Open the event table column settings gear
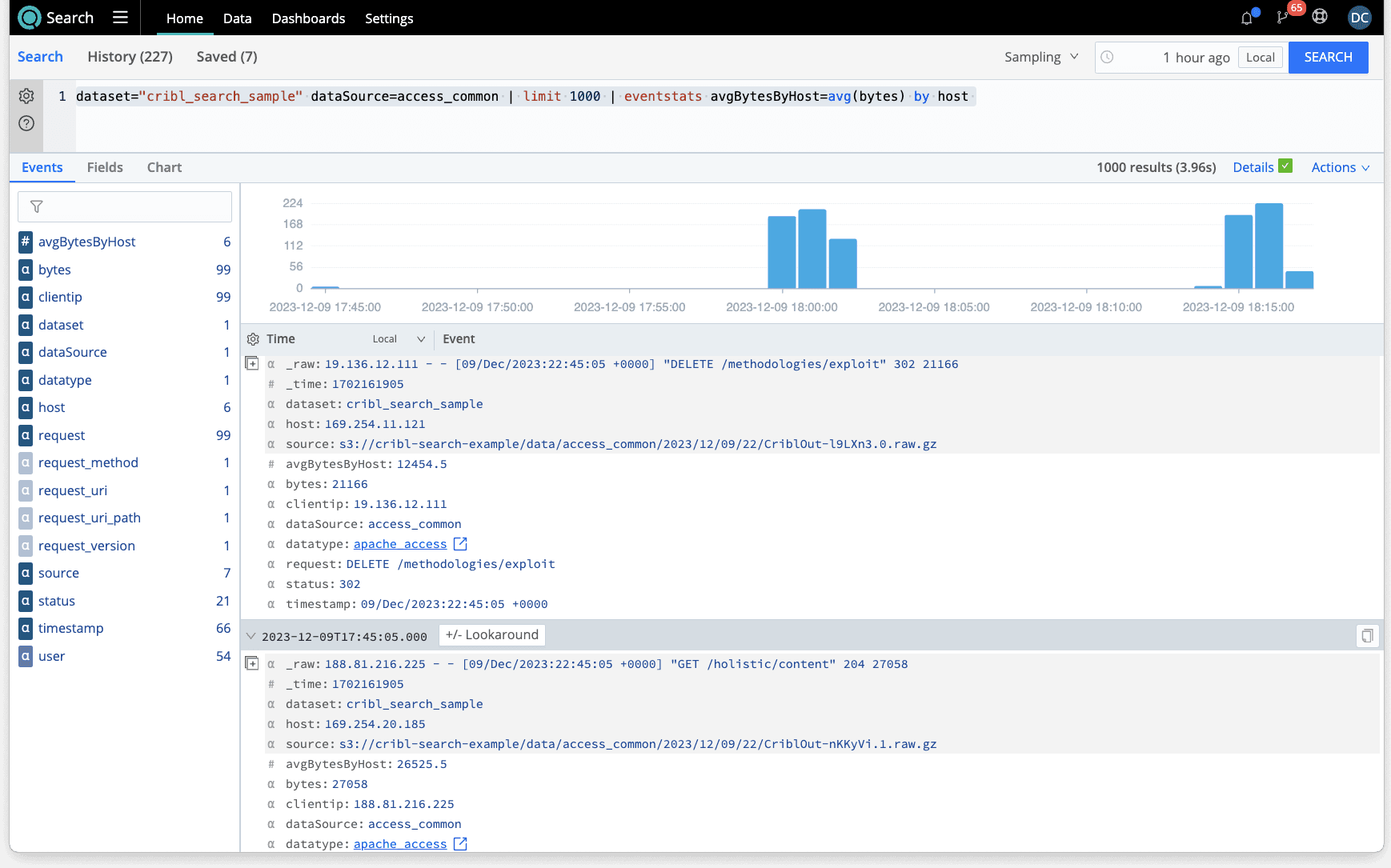This screenshot has width=1391, height=868. (253, 339)
